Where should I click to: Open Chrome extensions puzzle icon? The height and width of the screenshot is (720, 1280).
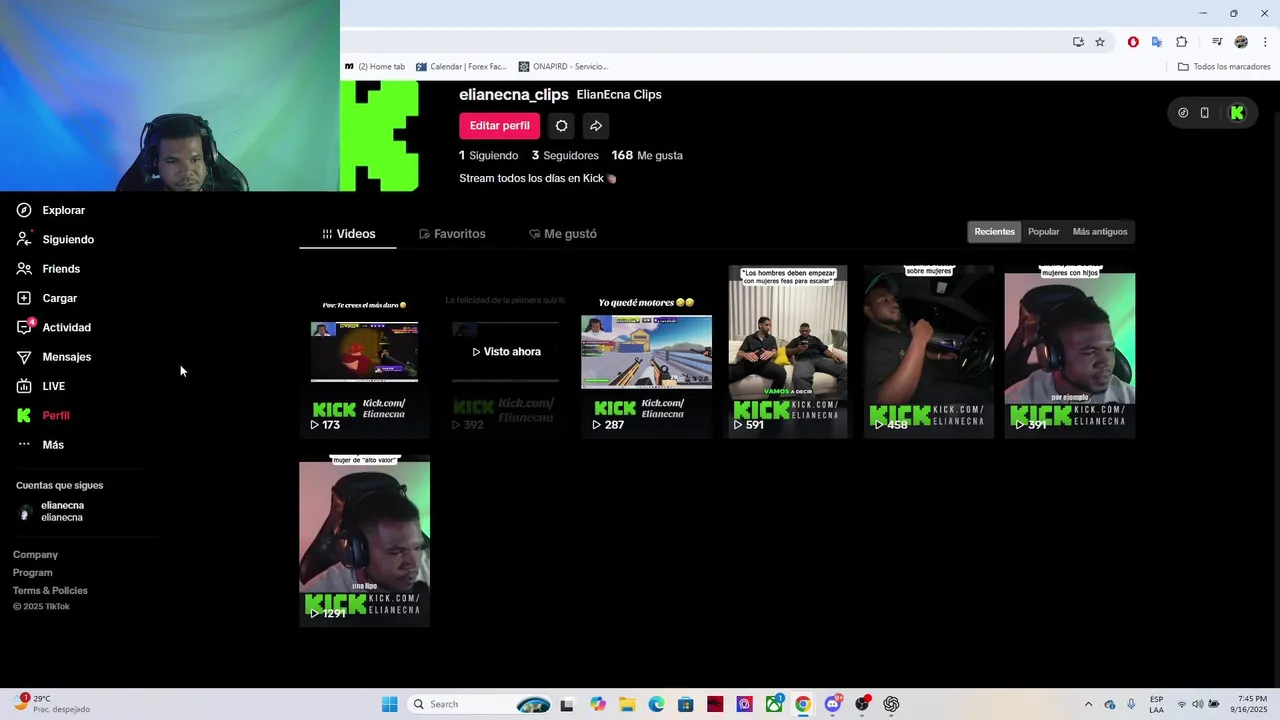click(1182, 42)
